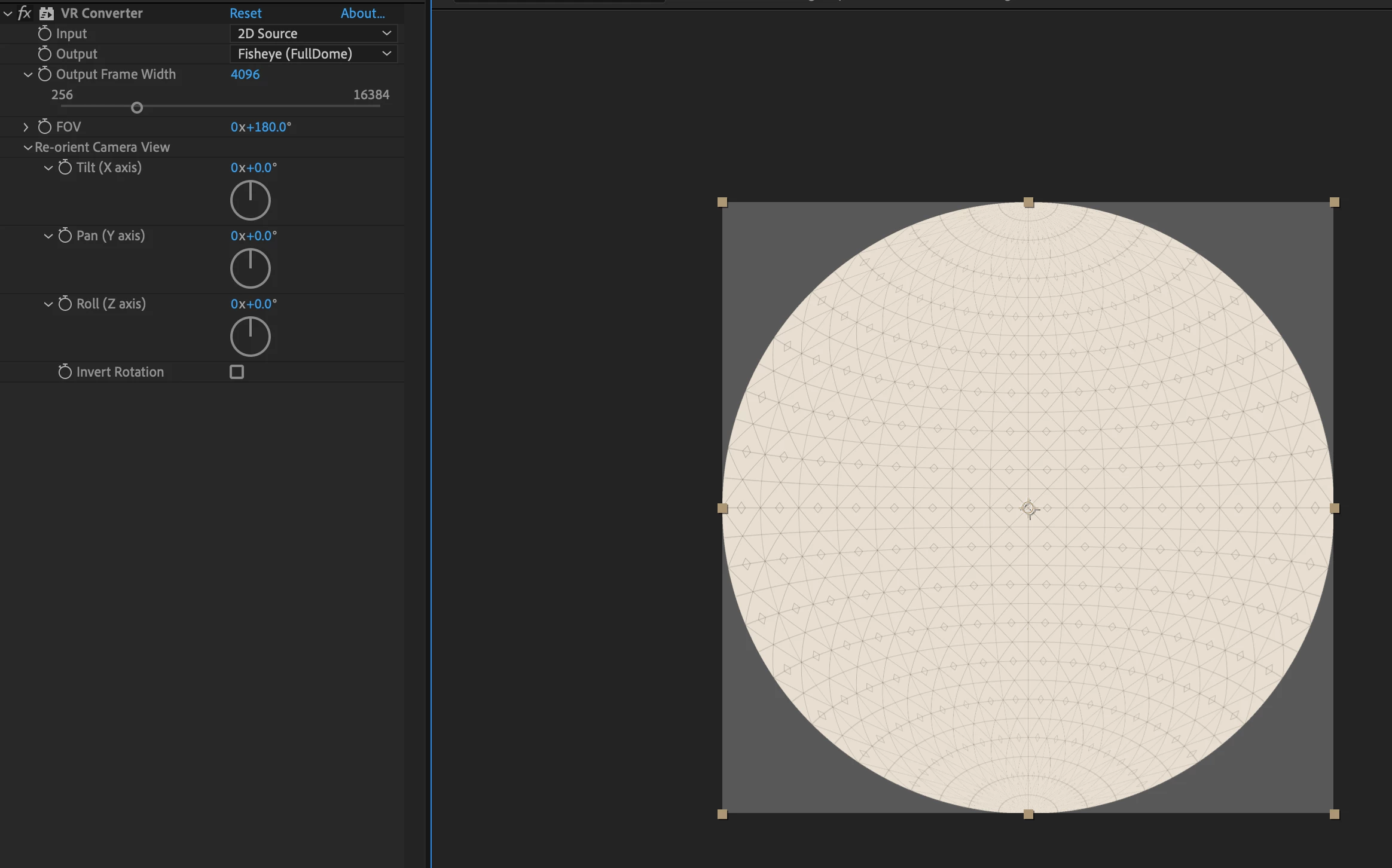Click the Output Frame Width value 4096
Image resolution: width=1392 pixels, height=868 pixels.
tap(245, 74)
